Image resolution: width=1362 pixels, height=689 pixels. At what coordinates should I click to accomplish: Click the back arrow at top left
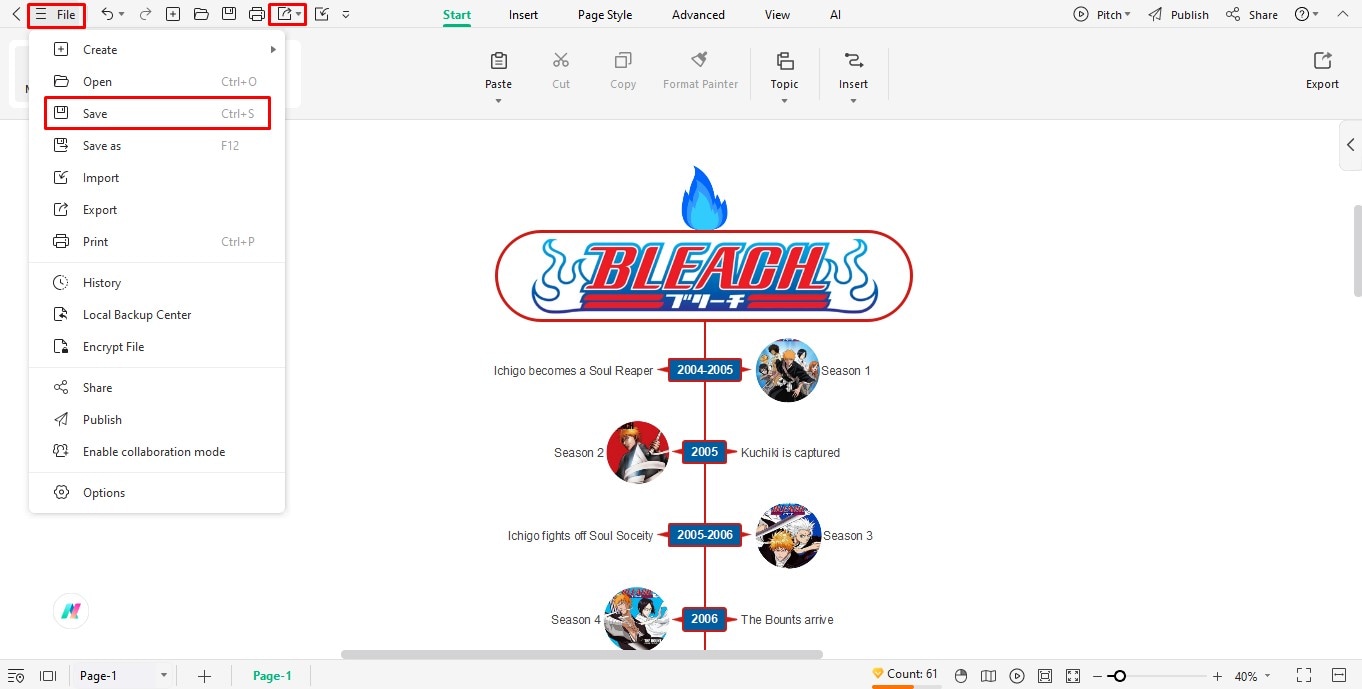tap(15, 15)
